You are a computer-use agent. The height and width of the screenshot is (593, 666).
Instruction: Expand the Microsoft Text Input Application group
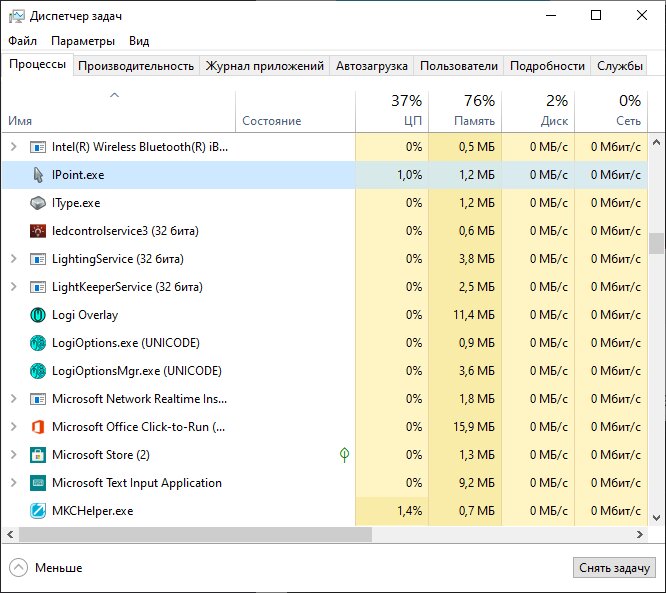(14, 483)
